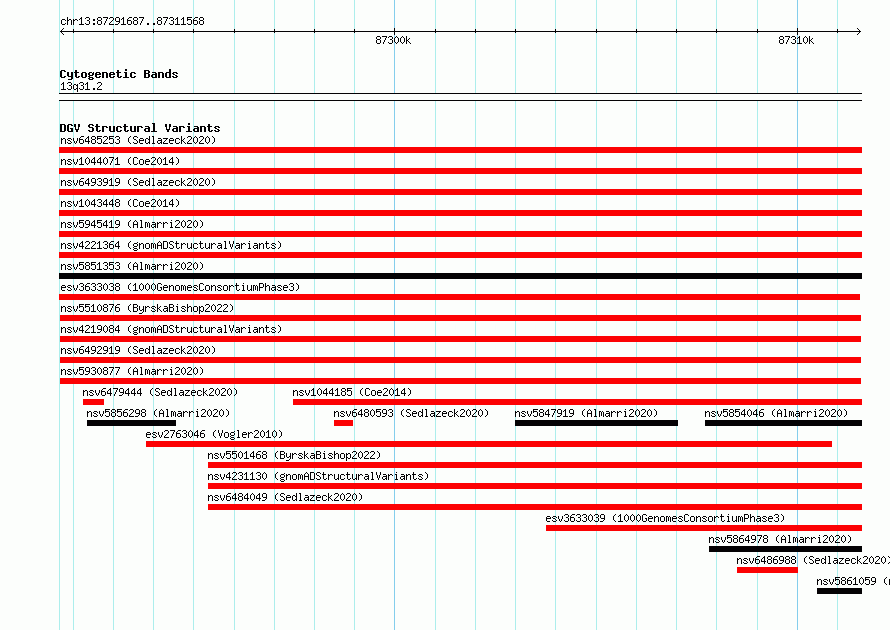Screen dimensions: 890x630
Task: Click the nsv6484049 (Sedlazeck2020) label
Action: pyautogui.click(x=285, y=497)
